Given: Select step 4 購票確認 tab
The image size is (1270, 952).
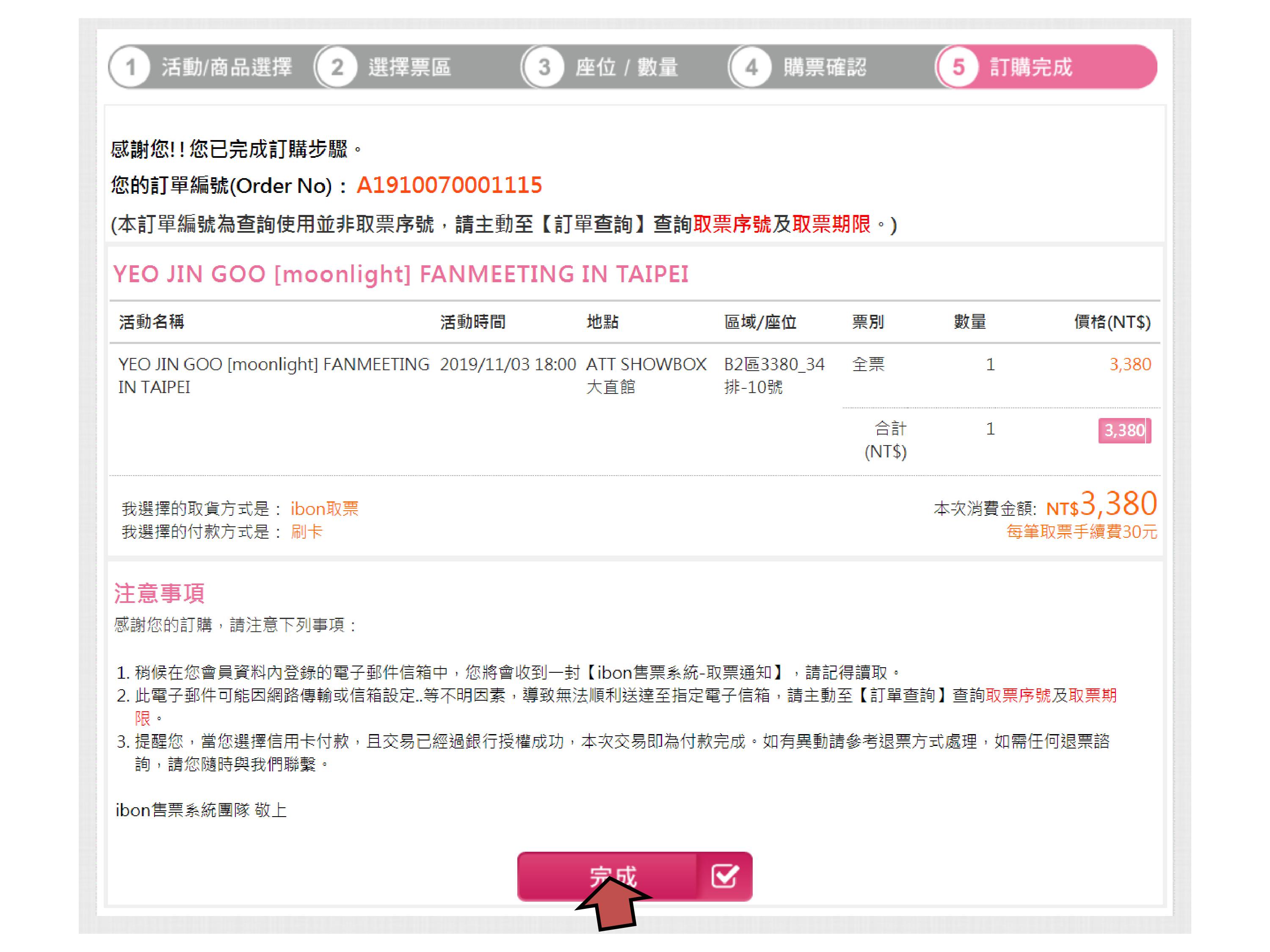Looking at the screenshot, I should pyautogui.click(x=831, y=67).
